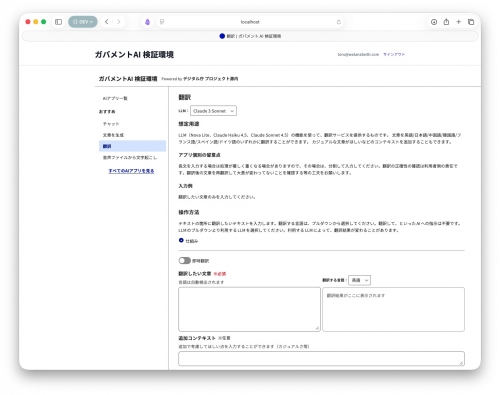Click the 操作方法 heading
This screenshot has height=395, width=500.
pos(189,212)
